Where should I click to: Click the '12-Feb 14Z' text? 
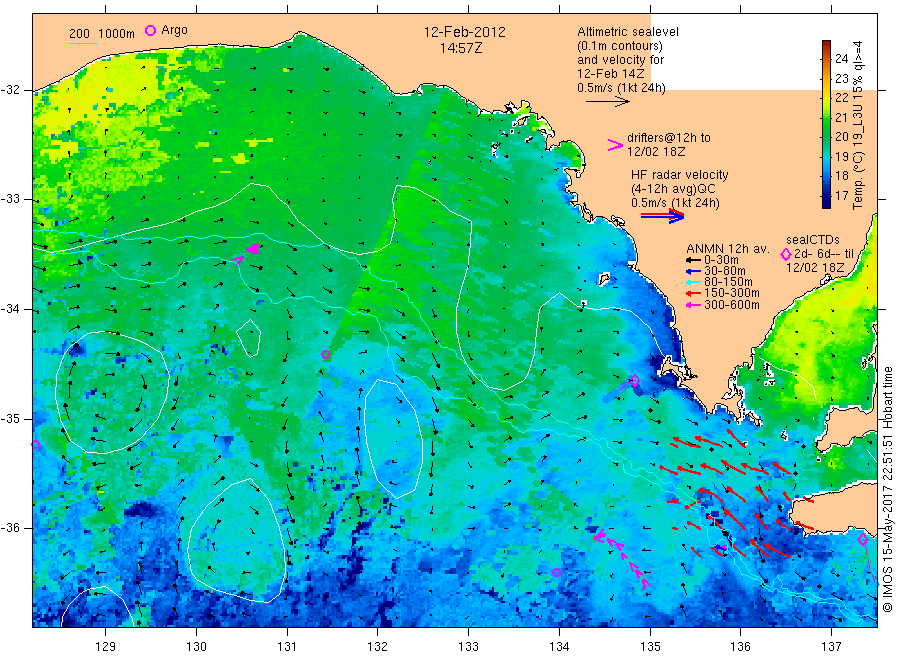tap(611, 74)
